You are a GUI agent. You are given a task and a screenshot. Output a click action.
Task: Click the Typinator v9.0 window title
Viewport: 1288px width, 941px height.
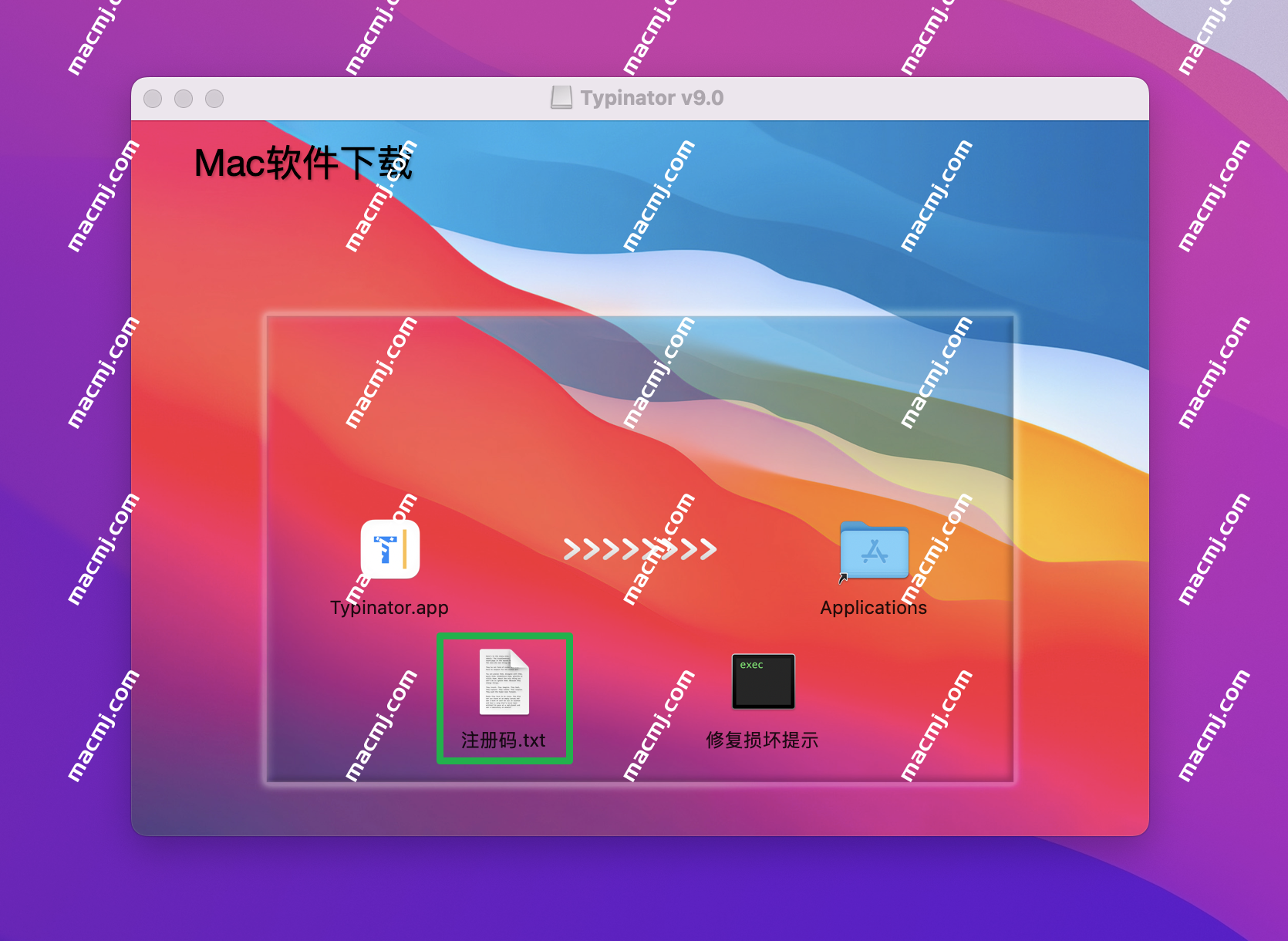[x=652, y=98]
